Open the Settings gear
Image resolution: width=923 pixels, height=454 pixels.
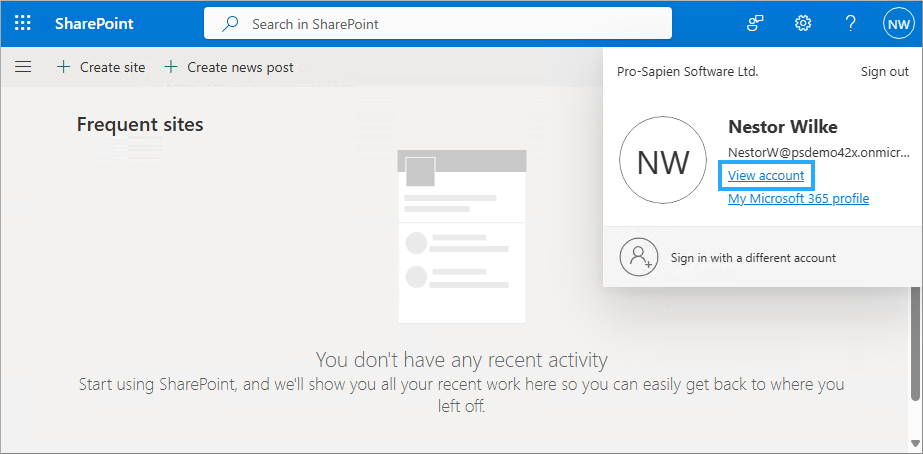(803, 24)
